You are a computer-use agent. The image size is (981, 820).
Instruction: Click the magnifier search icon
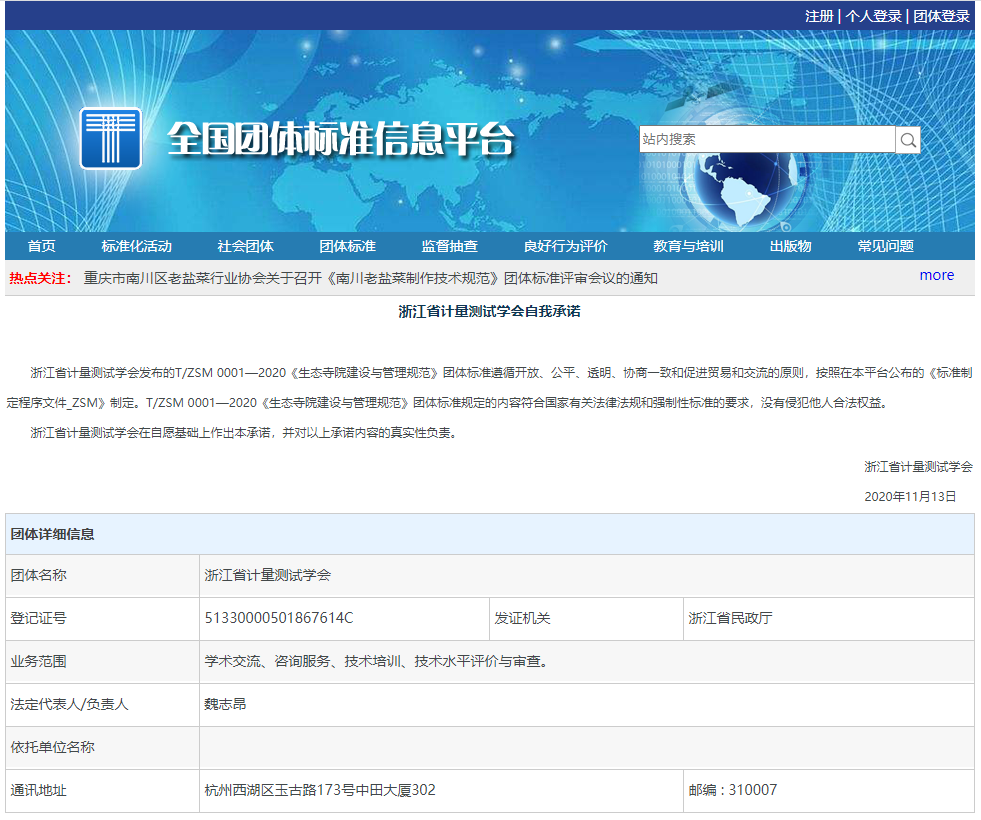908,139
